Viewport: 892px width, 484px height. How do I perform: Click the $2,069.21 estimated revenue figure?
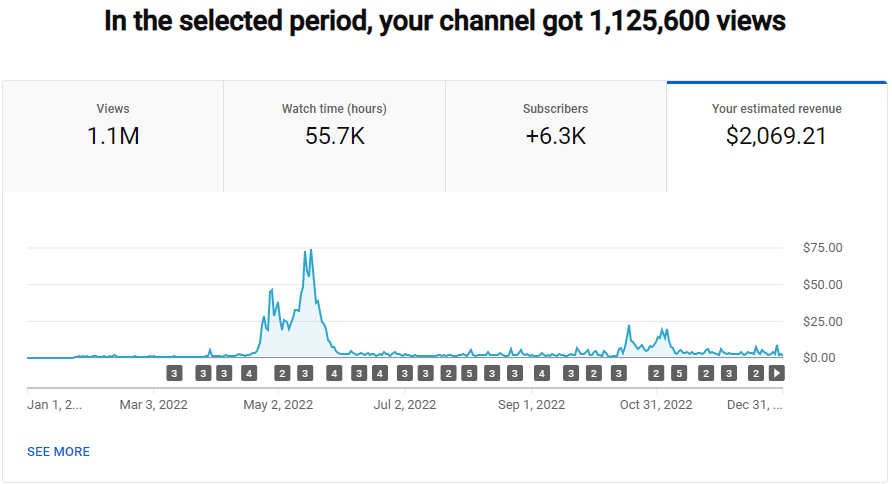point(776,136)
